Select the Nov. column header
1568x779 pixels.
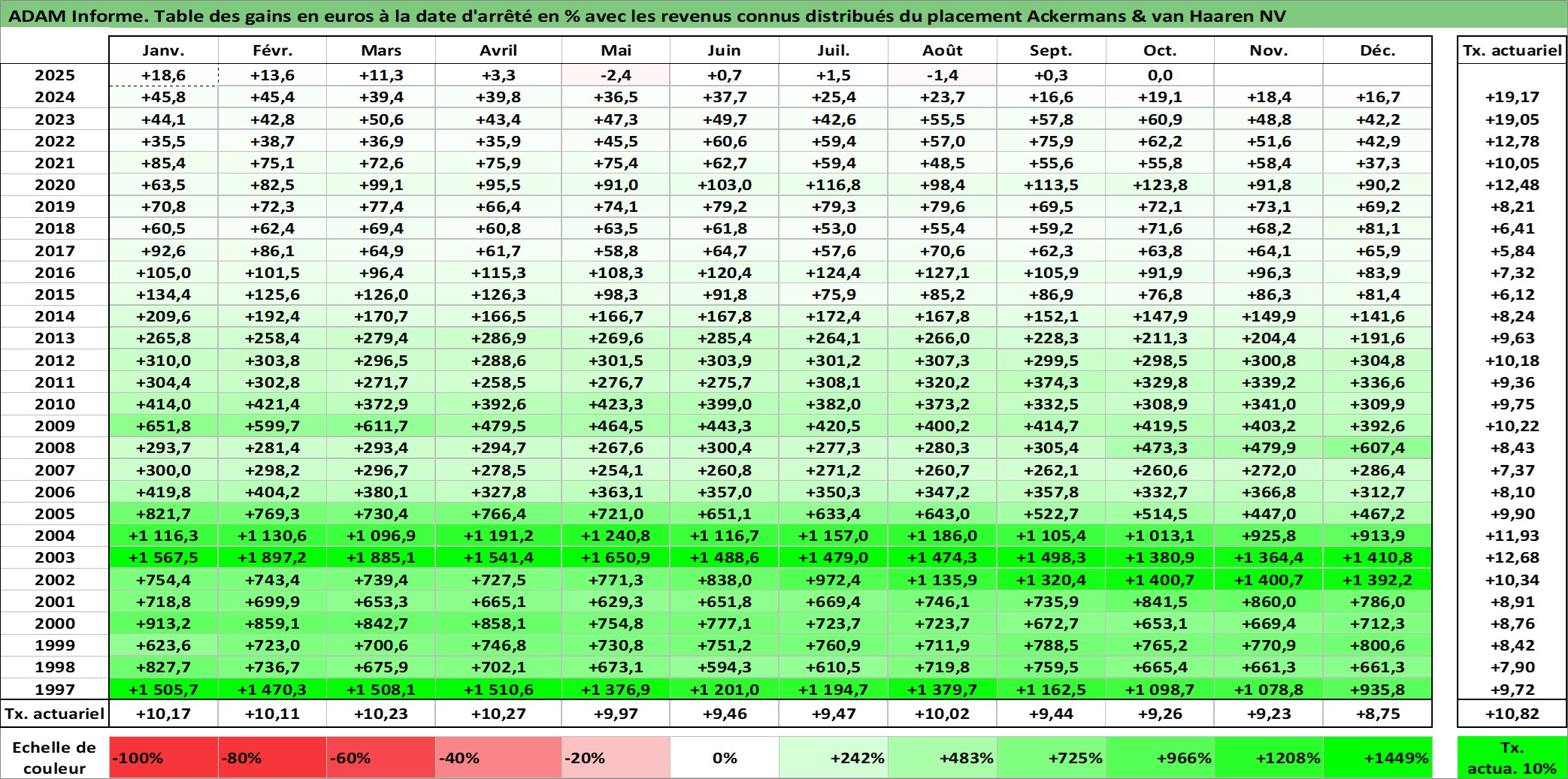click(1269, 50)
